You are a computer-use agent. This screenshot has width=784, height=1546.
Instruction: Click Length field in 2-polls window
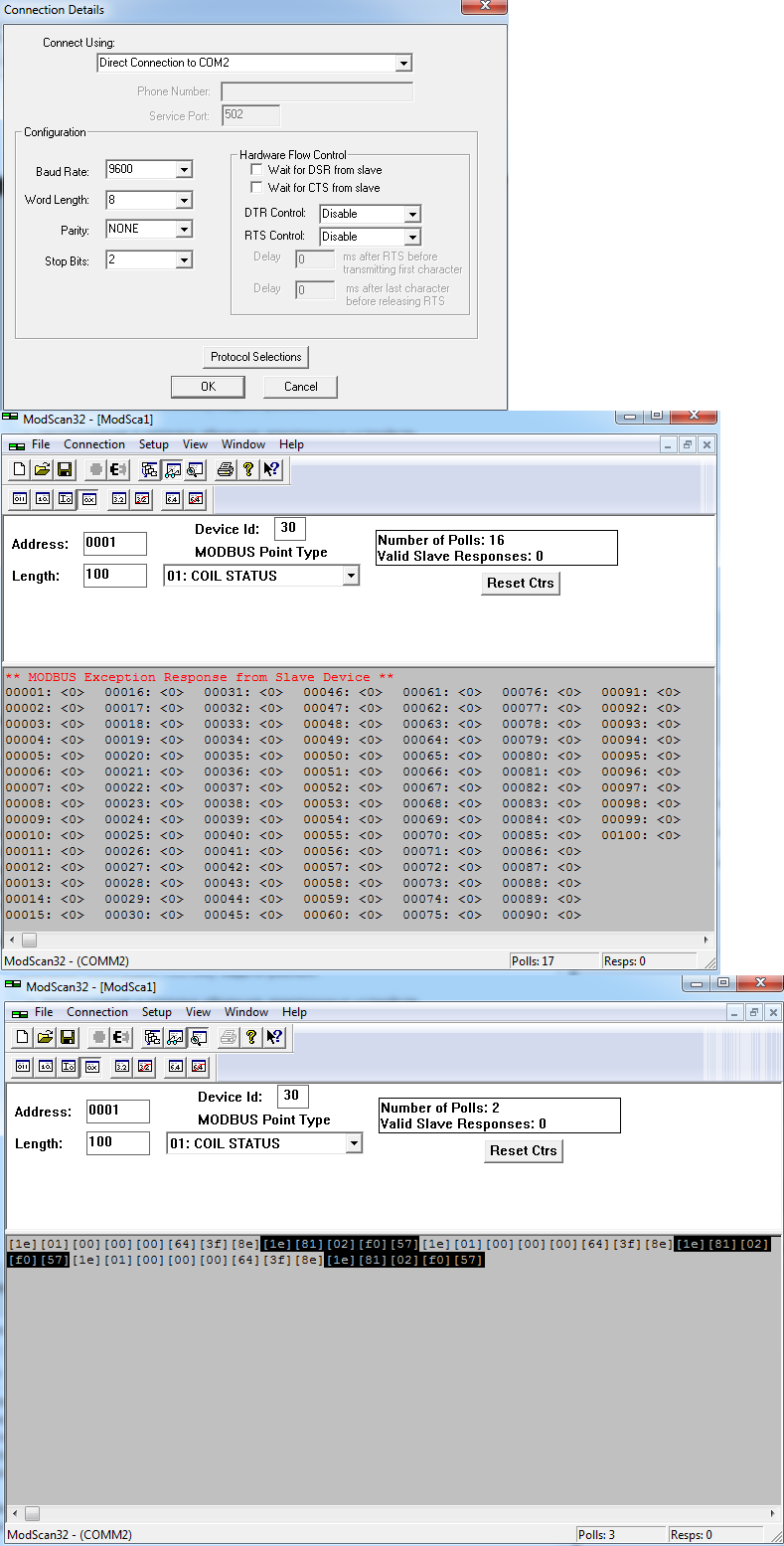click(118, 1143)
